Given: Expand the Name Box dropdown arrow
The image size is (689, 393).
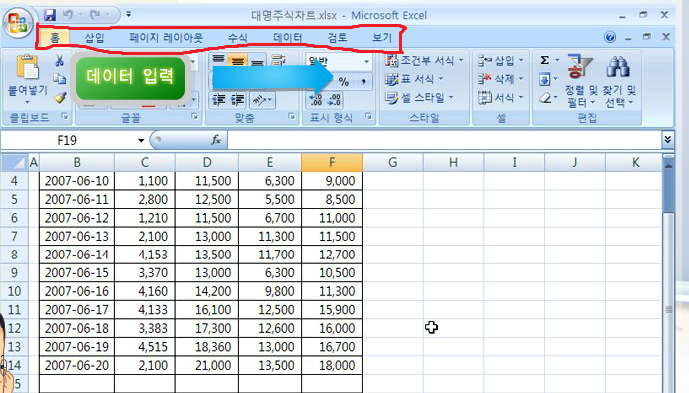Looking at the screenshot, I should [141, 140].
